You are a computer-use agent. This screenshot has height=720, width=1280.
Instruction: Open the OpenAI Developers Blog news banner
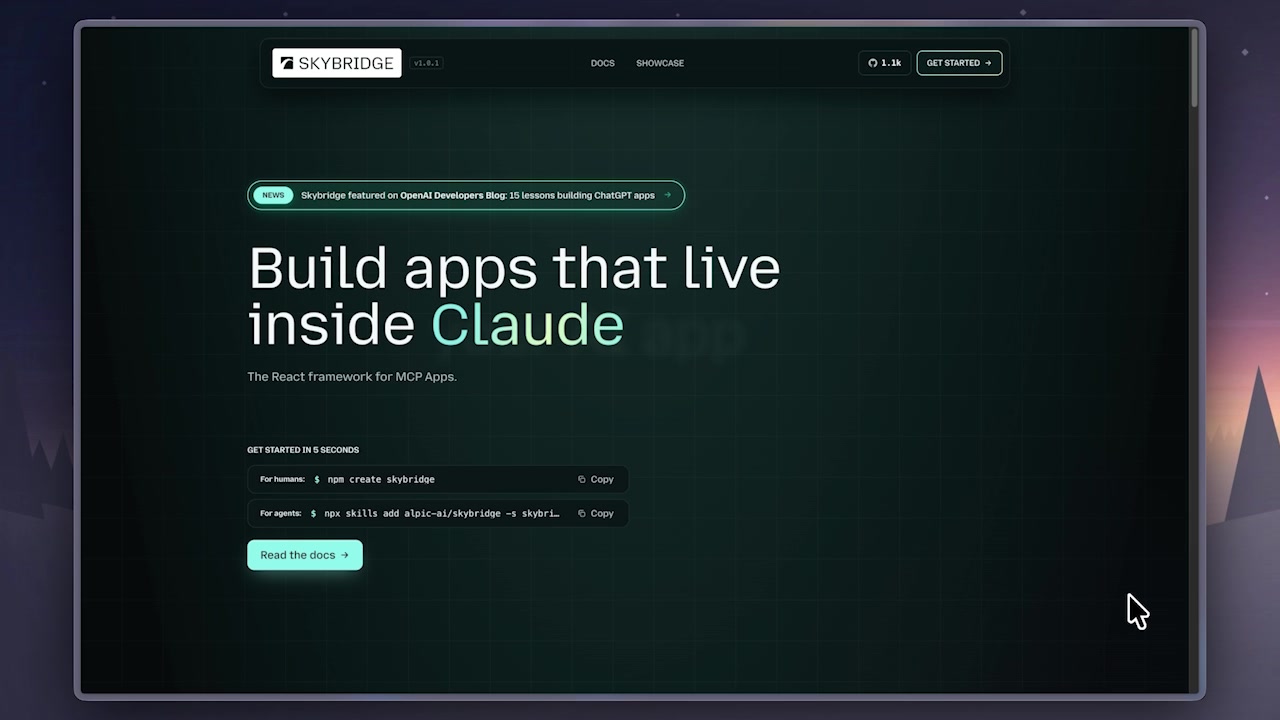466,195
